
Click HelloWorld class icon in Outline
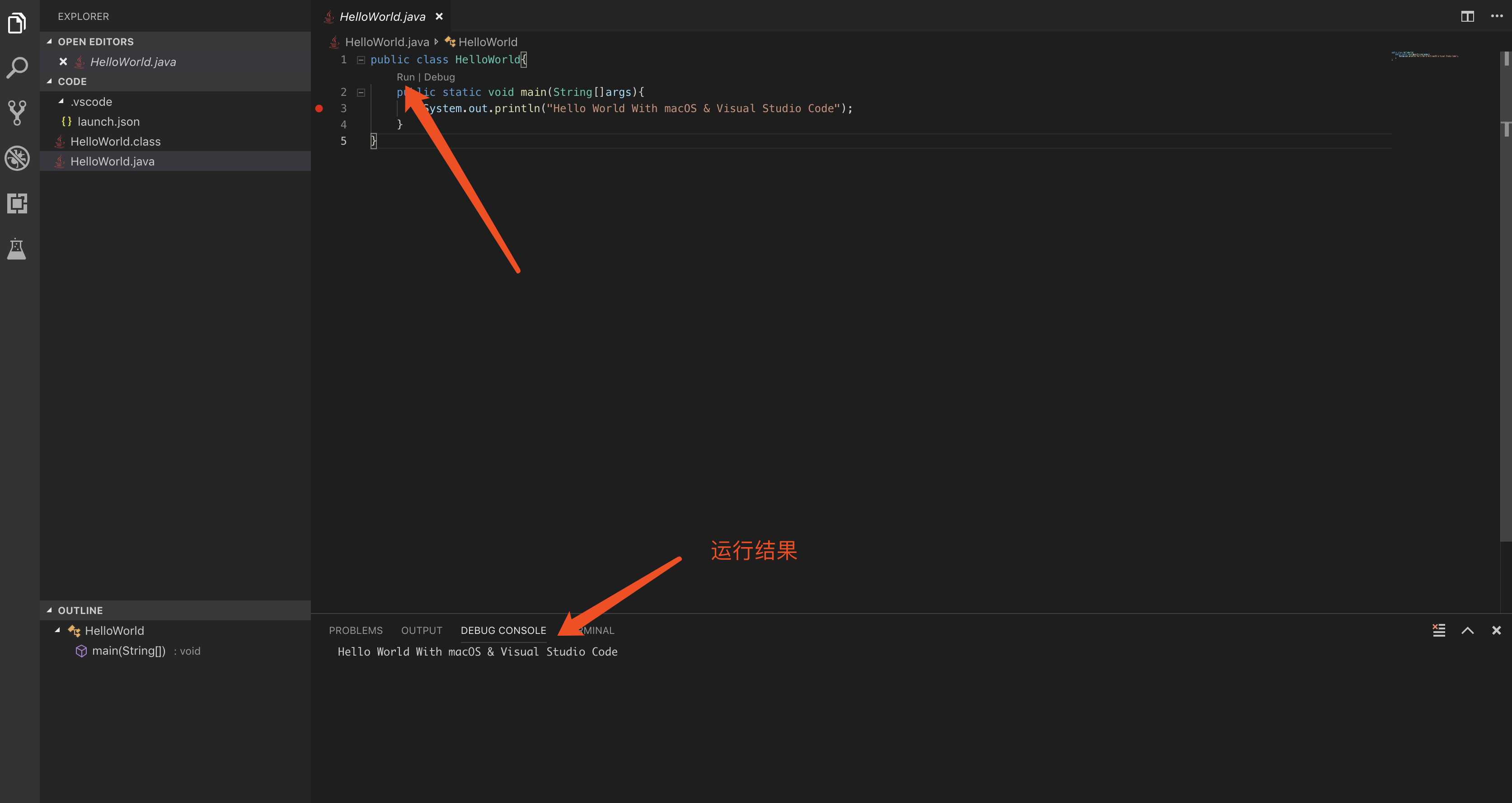pos(74,631)
